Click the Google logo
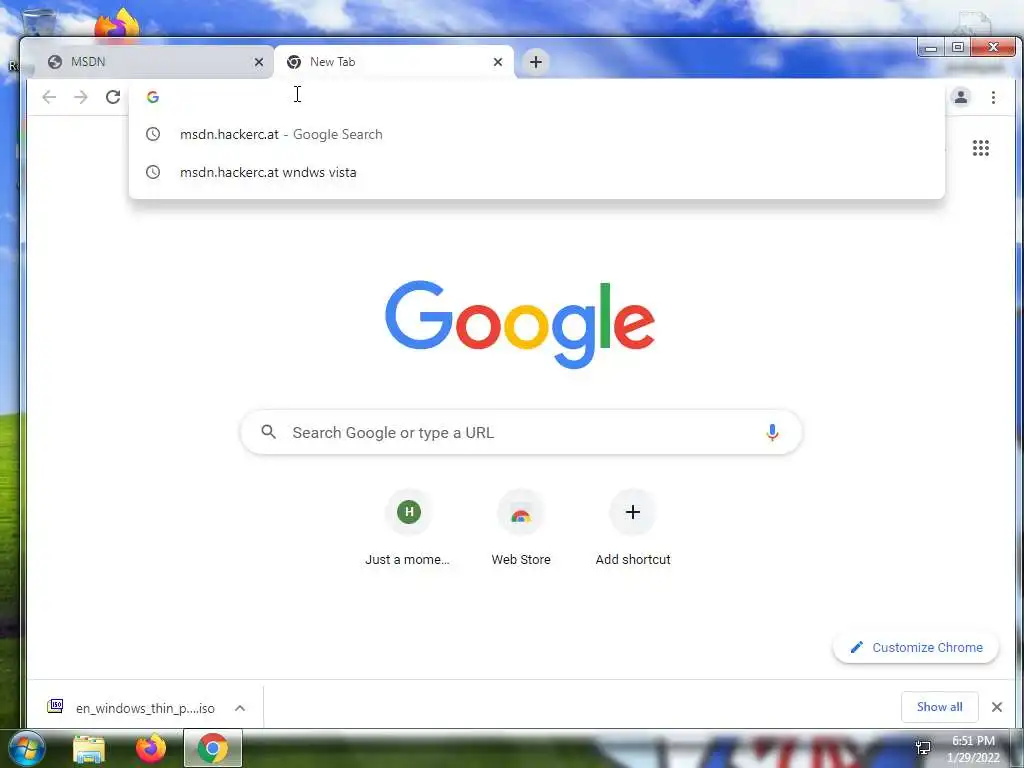 point(520,325)
